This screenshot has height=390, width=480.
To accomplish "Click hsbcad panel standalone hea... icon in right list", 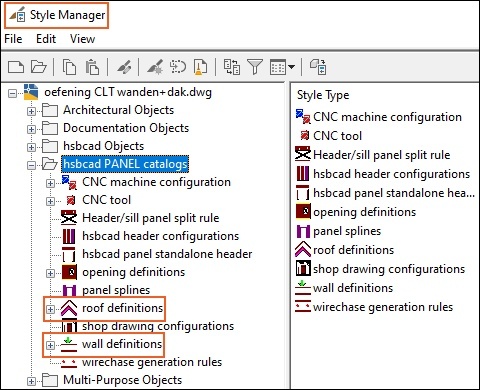I will click(303, 193).
